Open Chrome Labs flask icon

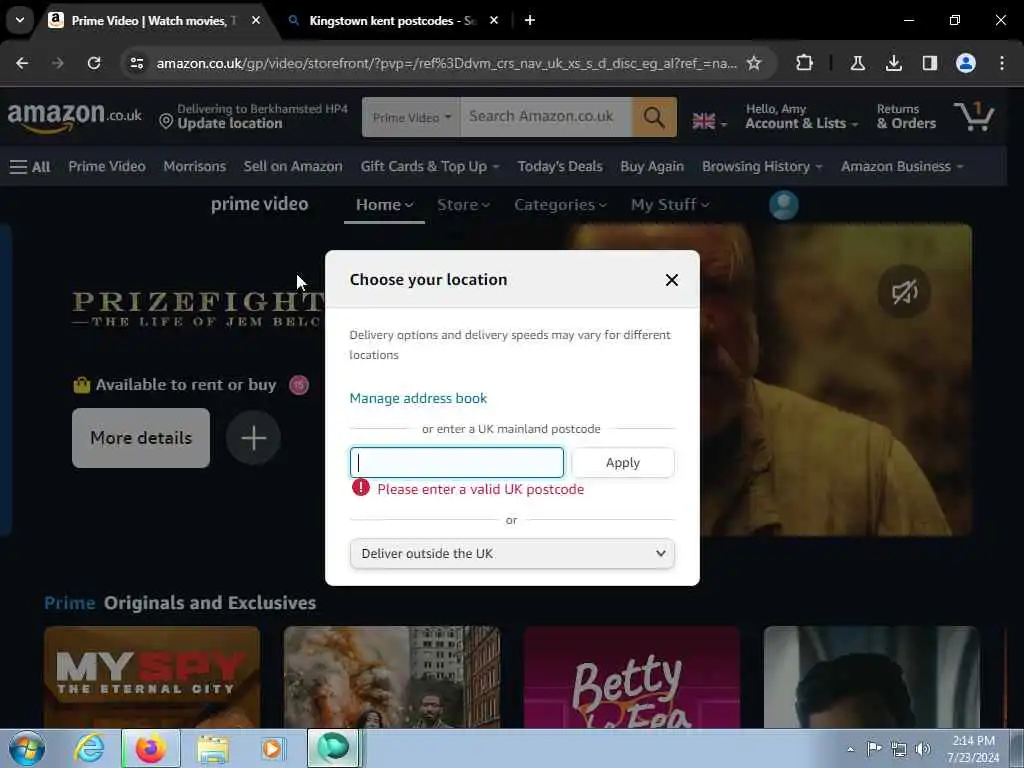pos(857,63)
